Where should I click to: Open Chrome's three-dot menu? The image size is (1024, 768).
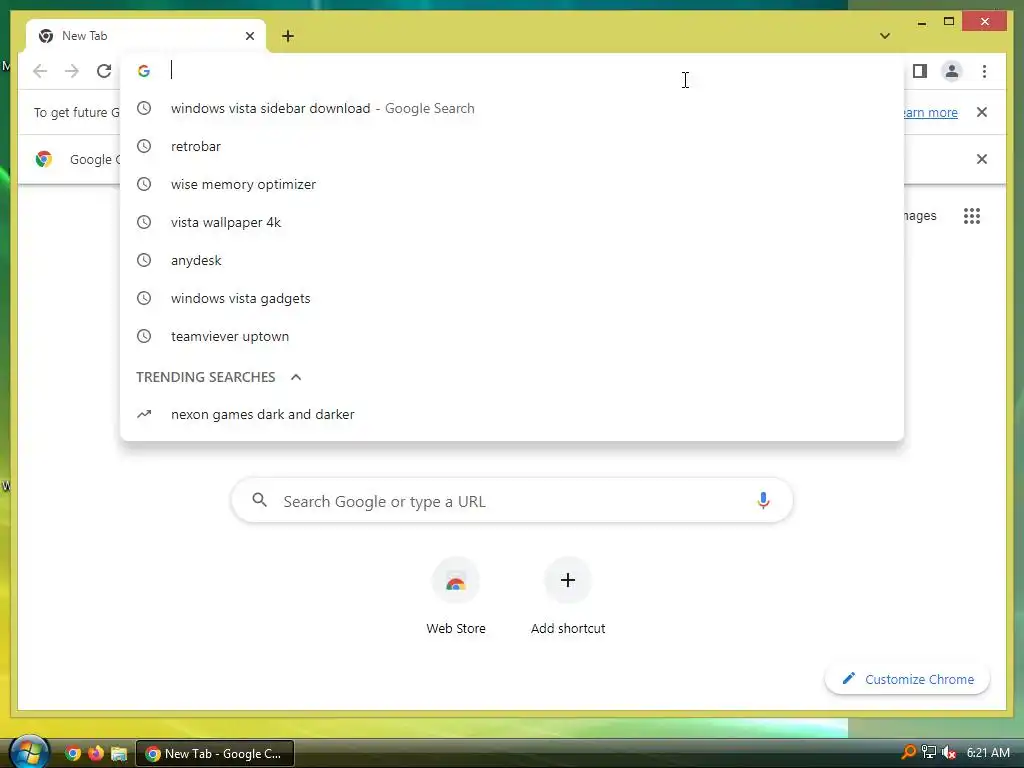[984, 71]
